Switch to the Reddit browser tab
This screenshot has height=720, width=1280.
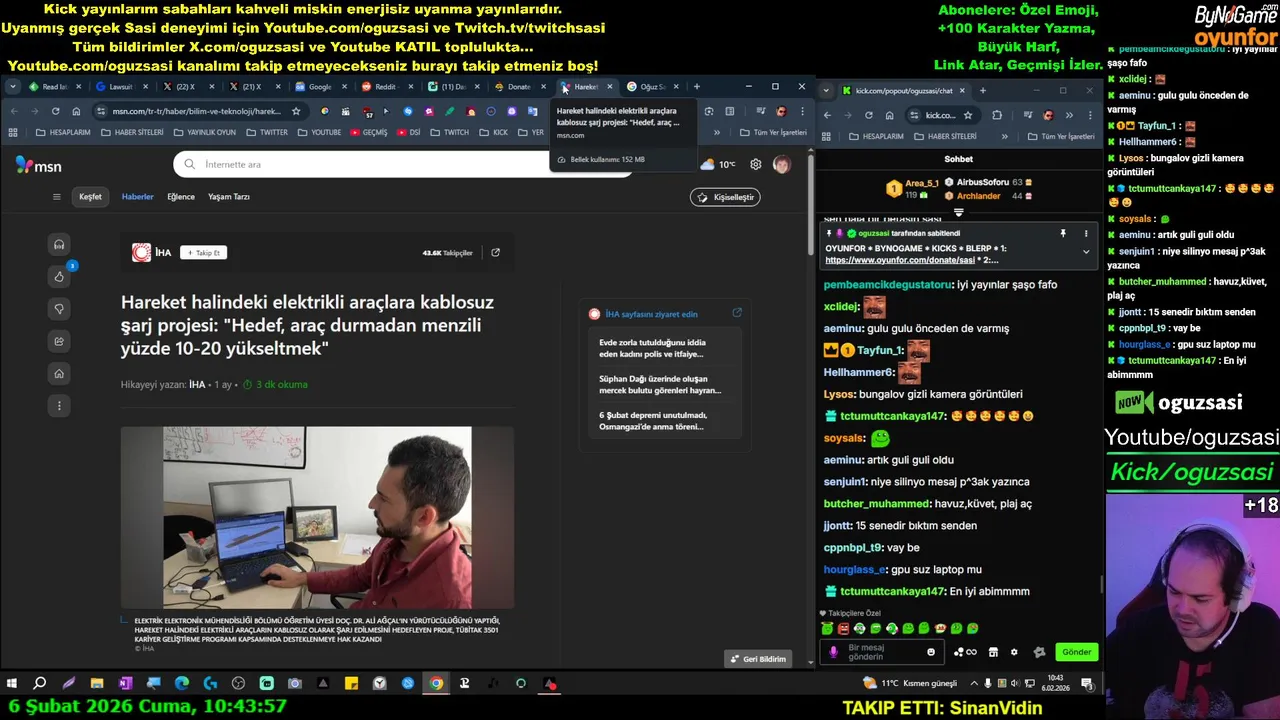(x=385, y=87)
